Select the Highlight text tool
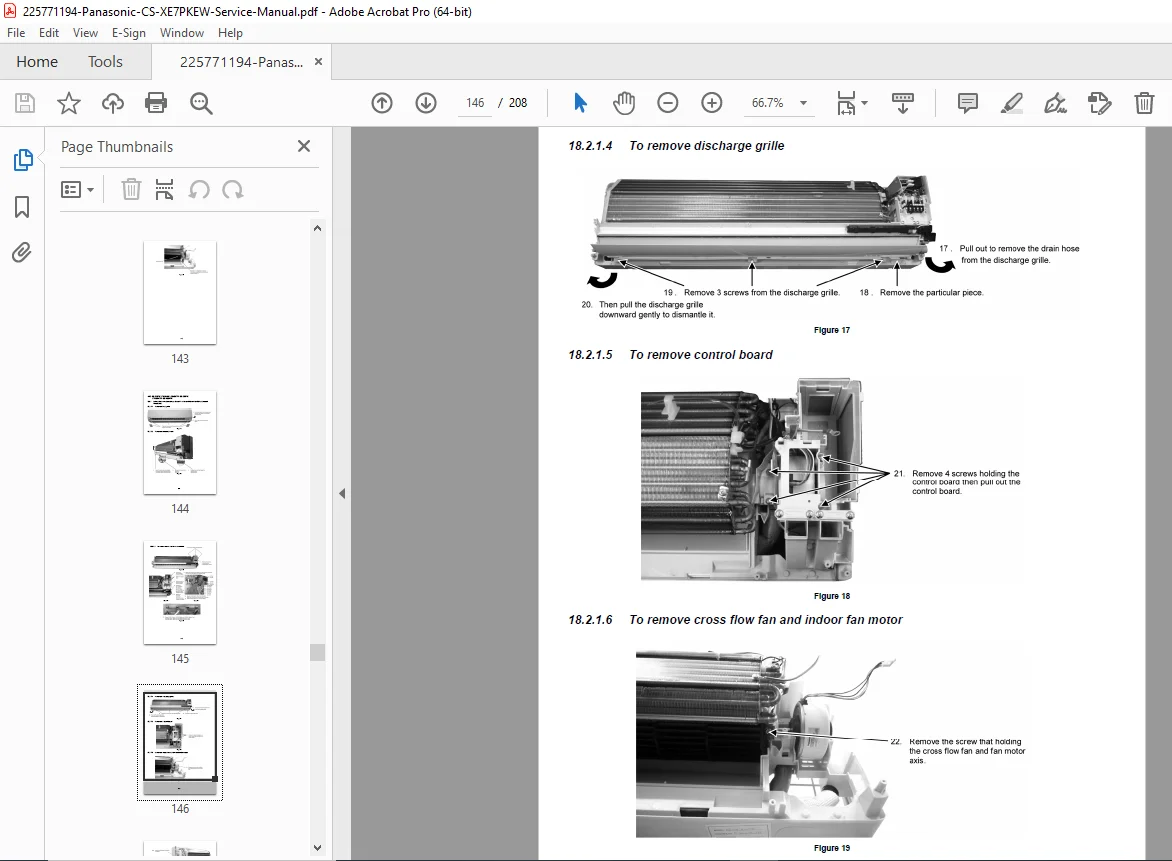 1011,103
